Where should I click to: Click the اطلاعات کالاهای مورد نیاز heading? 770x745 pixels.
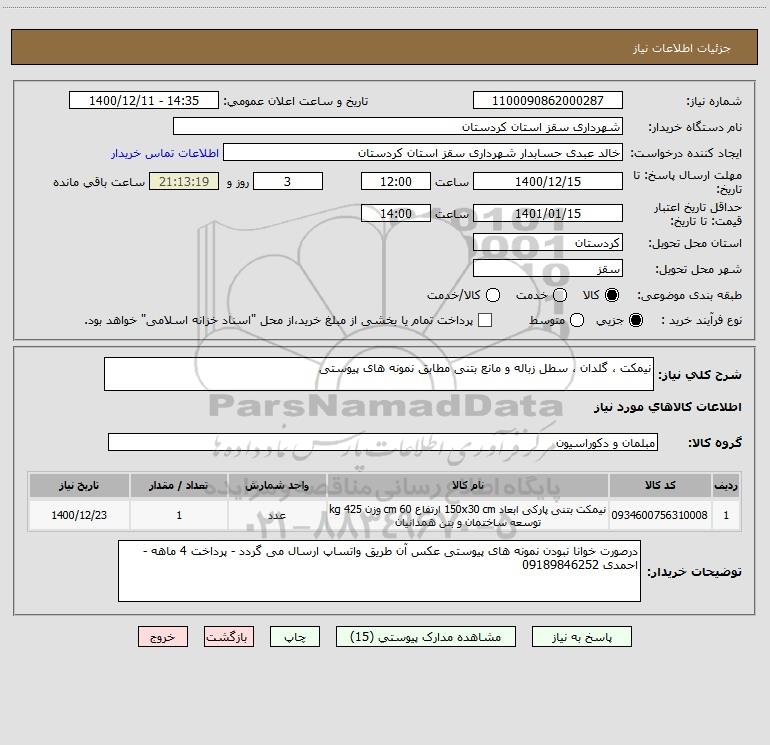pyautogui.click(x=668, y=407)
